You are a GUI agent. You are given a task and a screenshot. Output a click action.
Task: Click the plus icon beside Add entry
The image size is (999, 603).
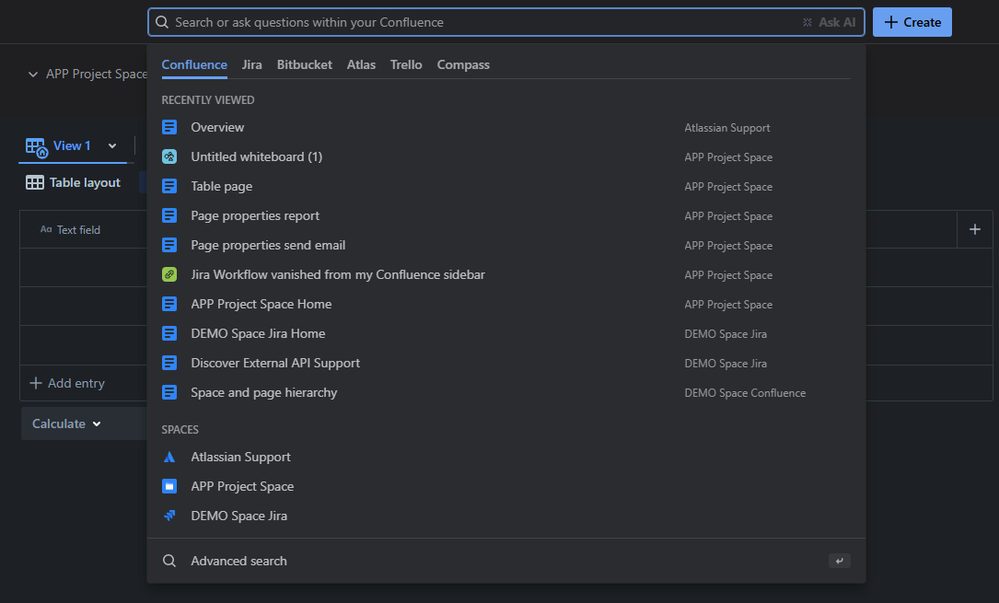tap(36, 383)
